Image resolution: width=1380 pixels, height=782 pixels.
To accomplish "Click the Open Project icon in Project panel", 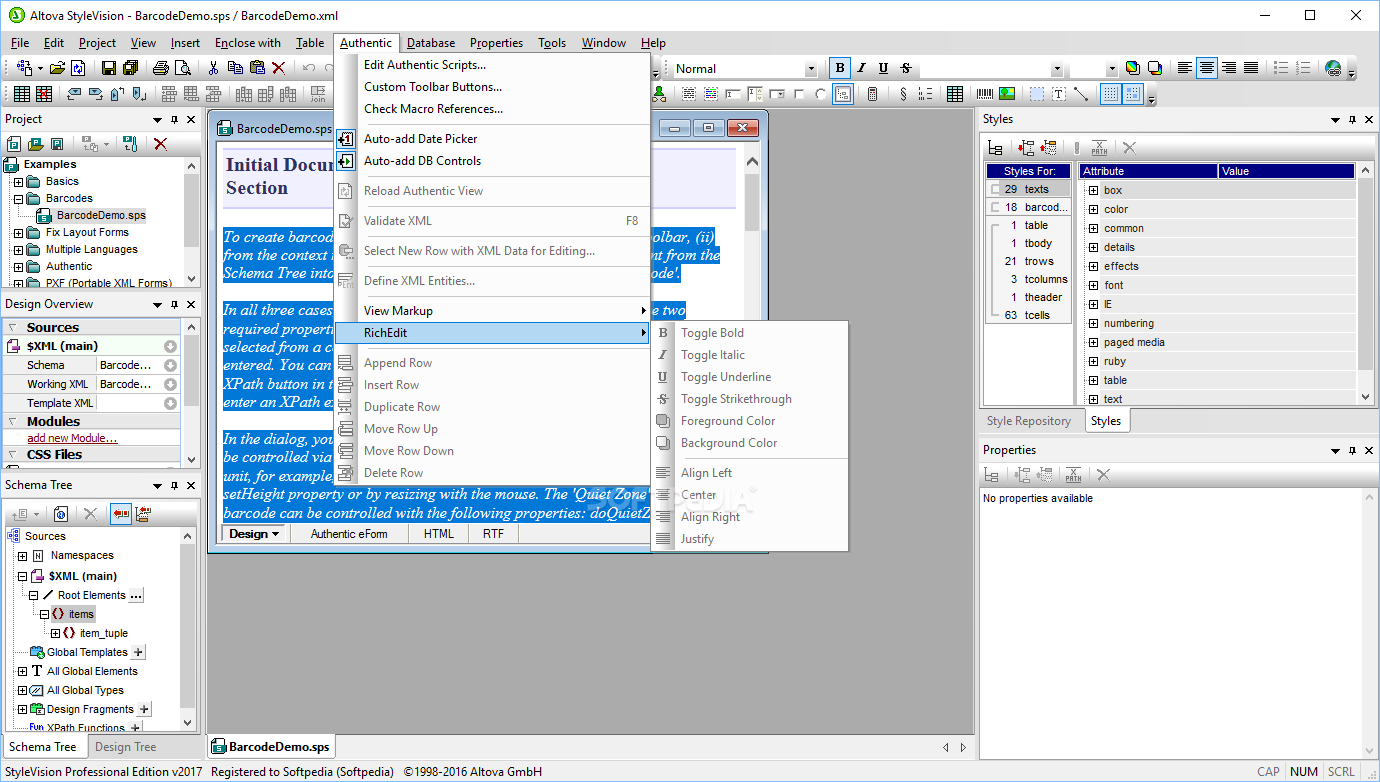I will coord(36,144).
